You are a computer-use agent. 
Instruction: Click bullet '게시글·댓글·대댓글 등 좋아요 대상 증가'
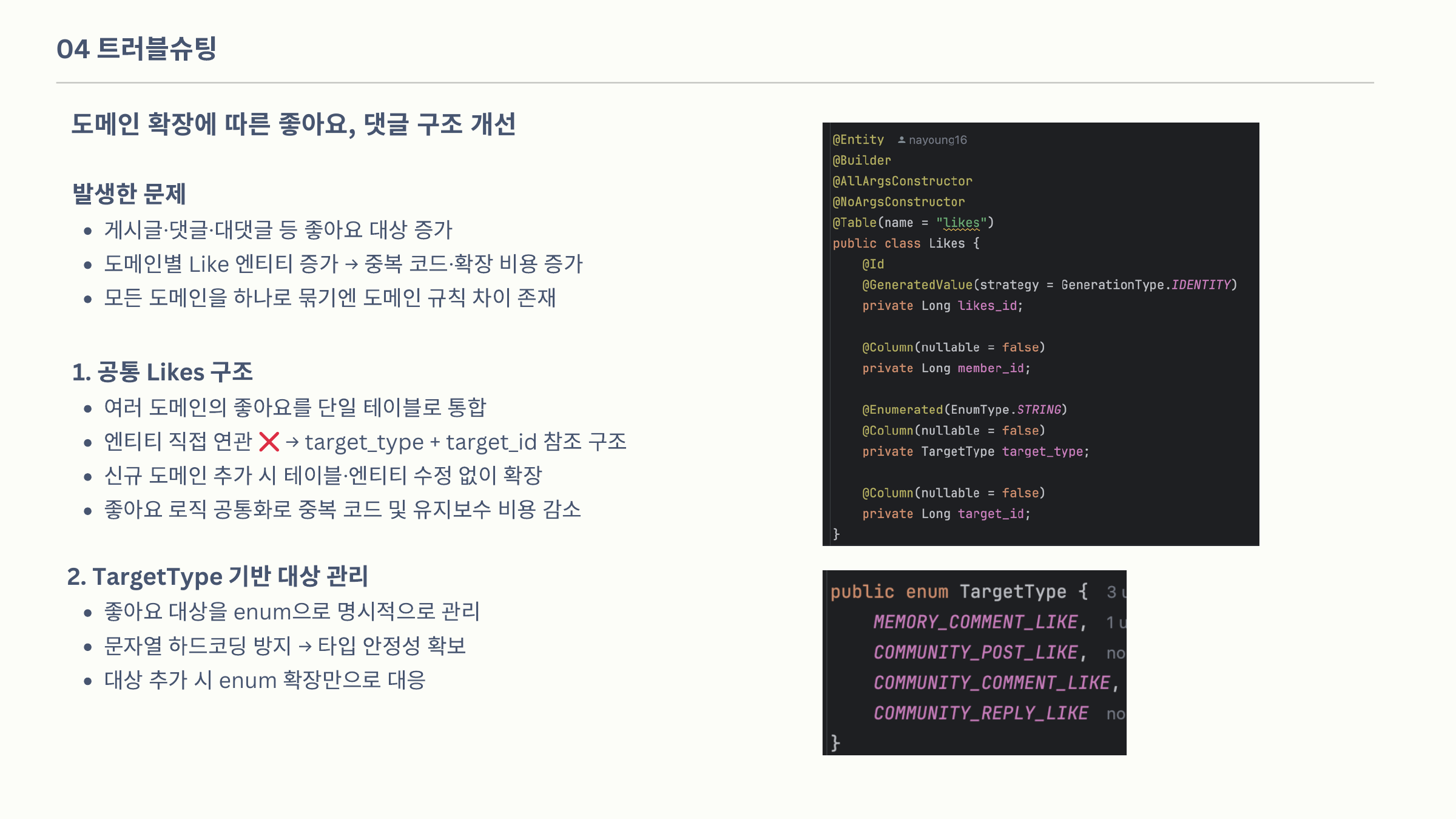point(278,230)
